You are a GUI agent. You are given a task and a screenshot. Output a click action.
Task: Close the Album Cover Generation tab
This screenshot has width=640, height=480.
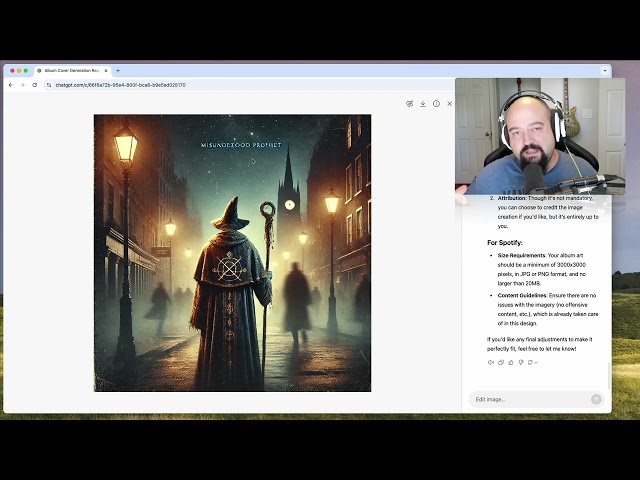pos(106,71)
